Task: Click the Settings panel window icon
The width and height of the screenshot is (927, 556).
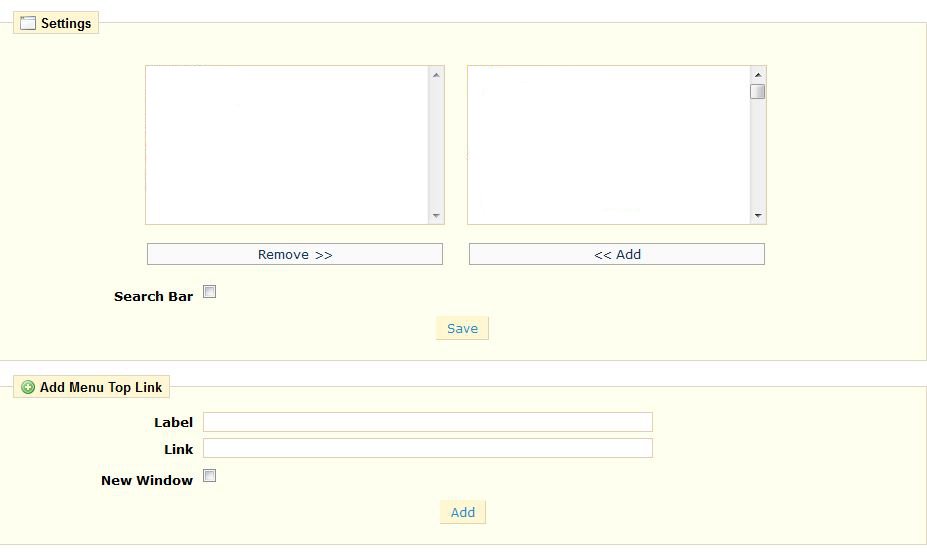Action: click(x=28, y=23)
